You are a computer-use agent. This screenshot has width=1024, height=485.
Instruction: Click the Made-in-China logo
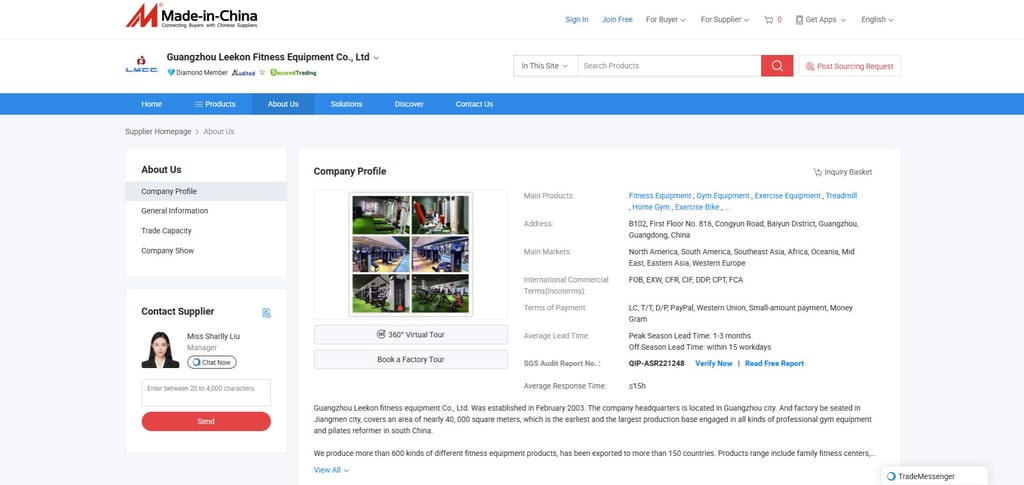click(191, 16)
